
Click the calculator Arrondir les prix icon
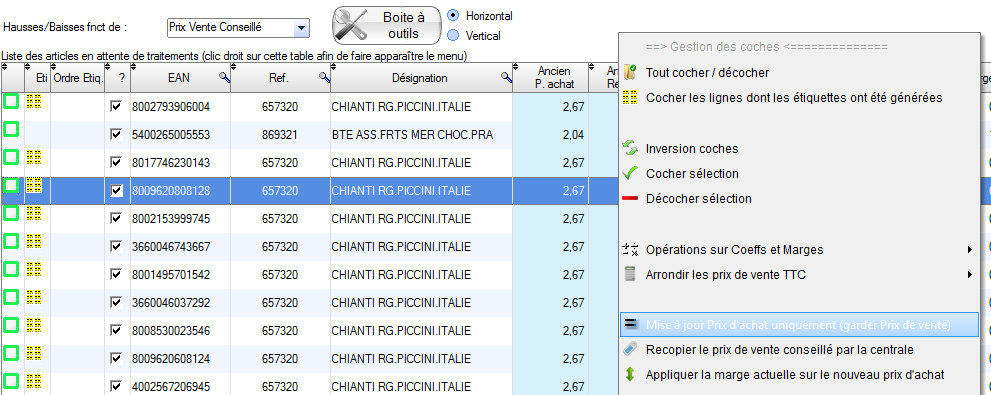[x=630, y=274]
